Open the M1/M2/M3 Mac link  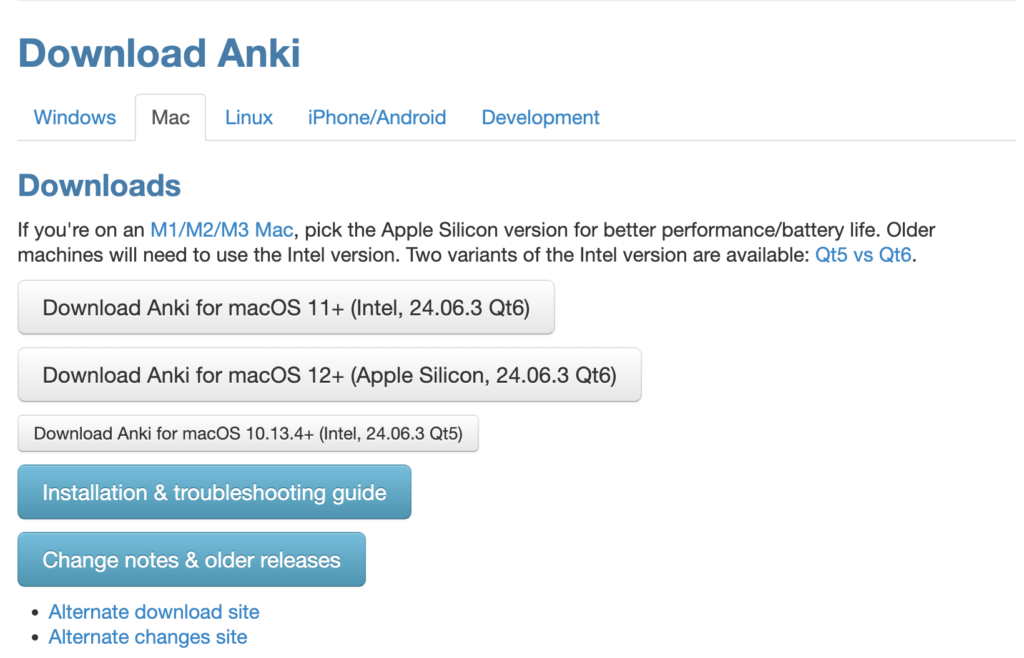coord(220,229)
